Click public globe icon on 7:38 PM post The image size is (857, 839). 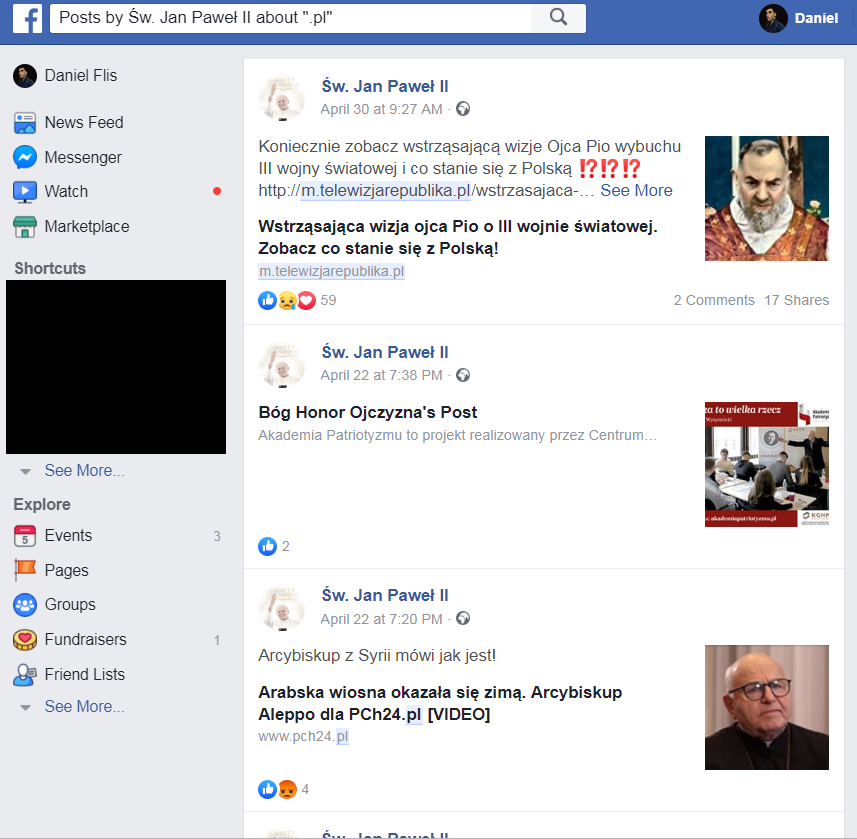point(463,375)
